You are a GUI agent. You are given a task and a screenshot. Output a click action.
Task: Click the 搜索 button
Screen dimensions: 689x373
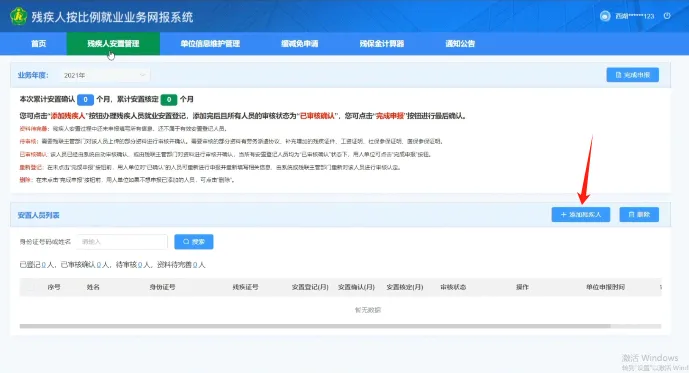[194, 242]
